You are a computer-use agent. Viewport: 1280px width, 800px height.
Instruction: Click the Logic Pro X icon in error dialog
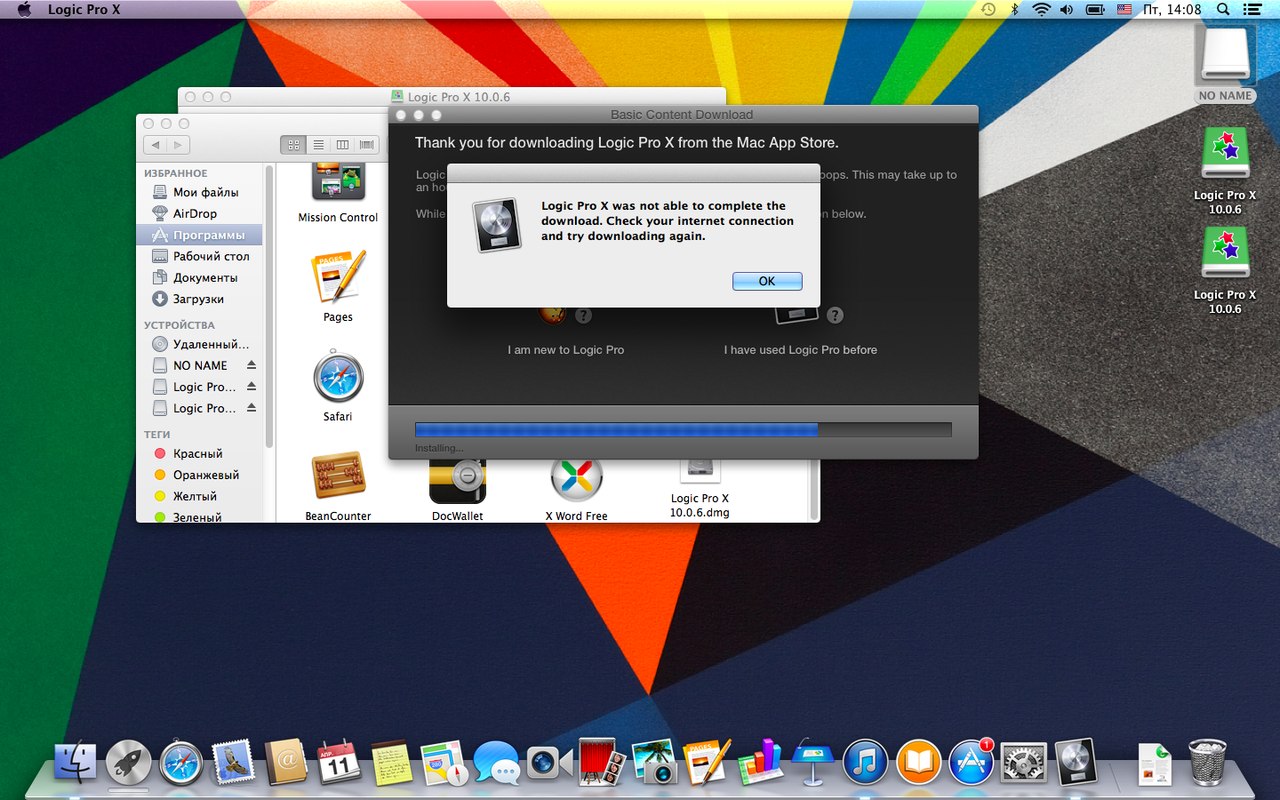coord(497,224)
